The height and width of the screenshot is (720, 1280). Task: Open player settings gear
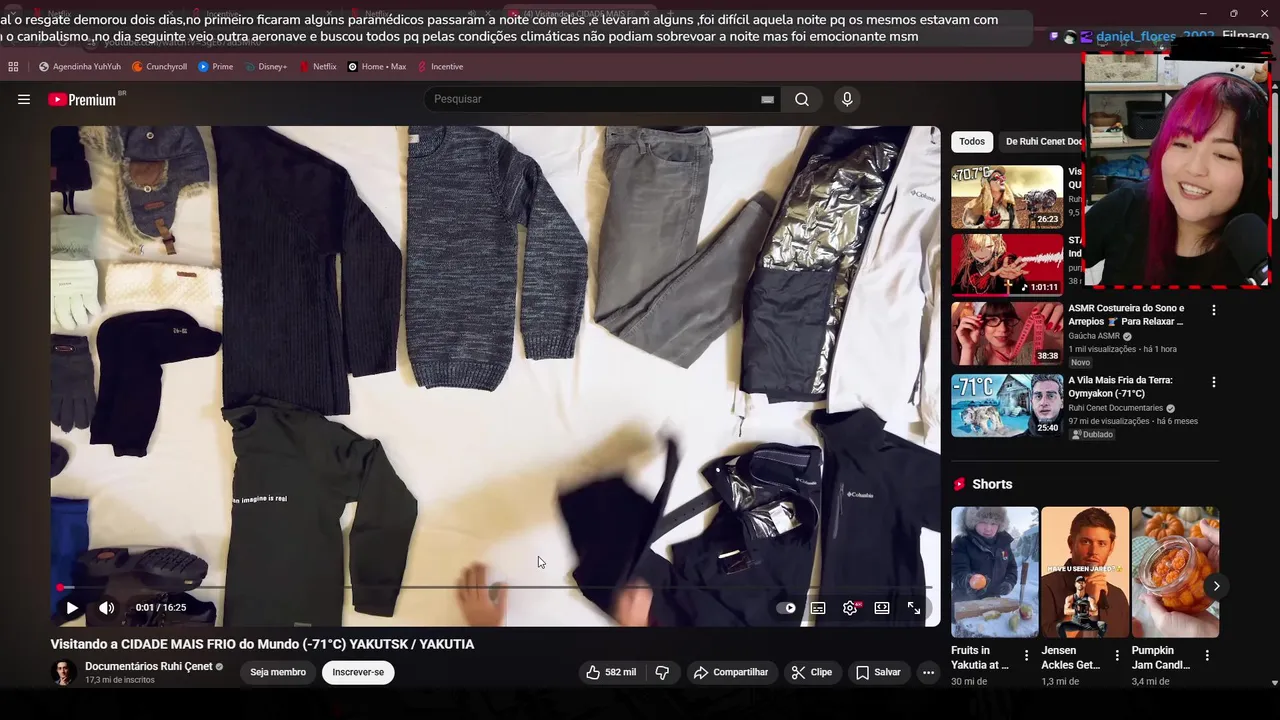pos(850,608)
